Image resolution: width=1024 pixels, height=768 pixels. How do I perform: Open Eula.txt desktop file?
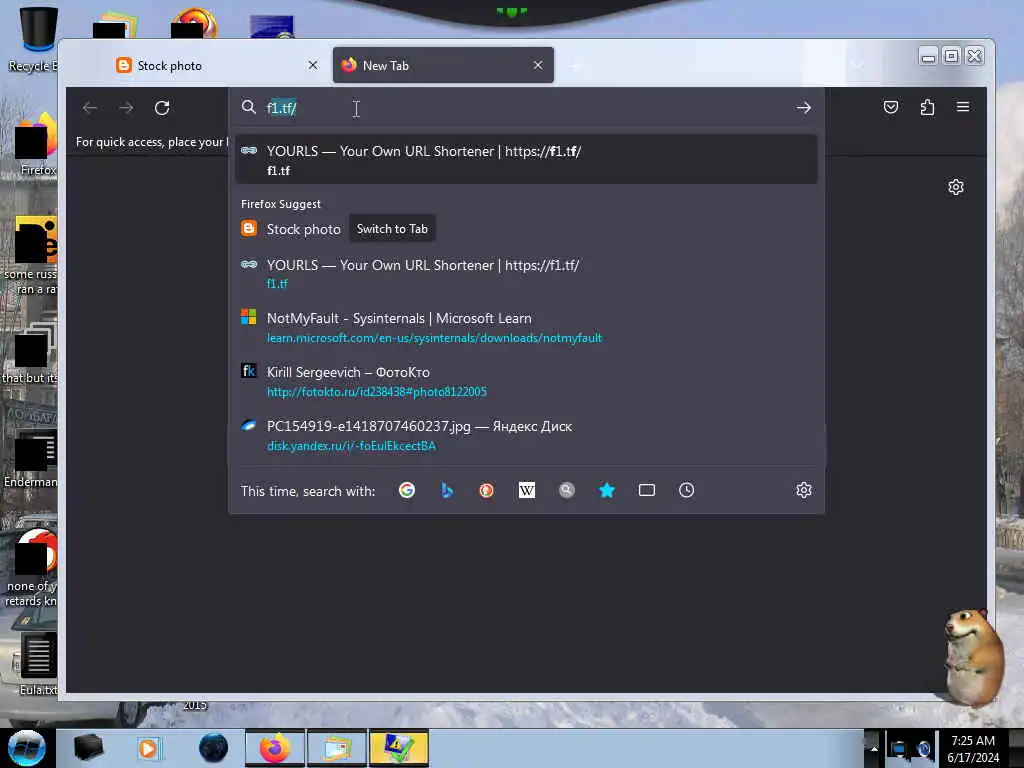38,663
